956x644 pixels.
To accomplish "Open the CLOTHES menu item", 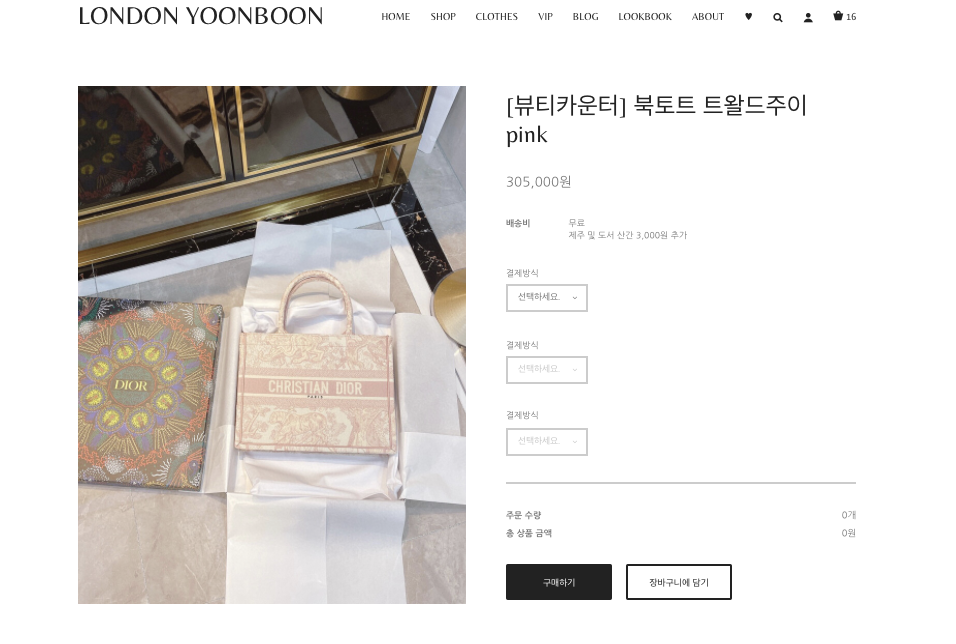I will pos(496,16).
